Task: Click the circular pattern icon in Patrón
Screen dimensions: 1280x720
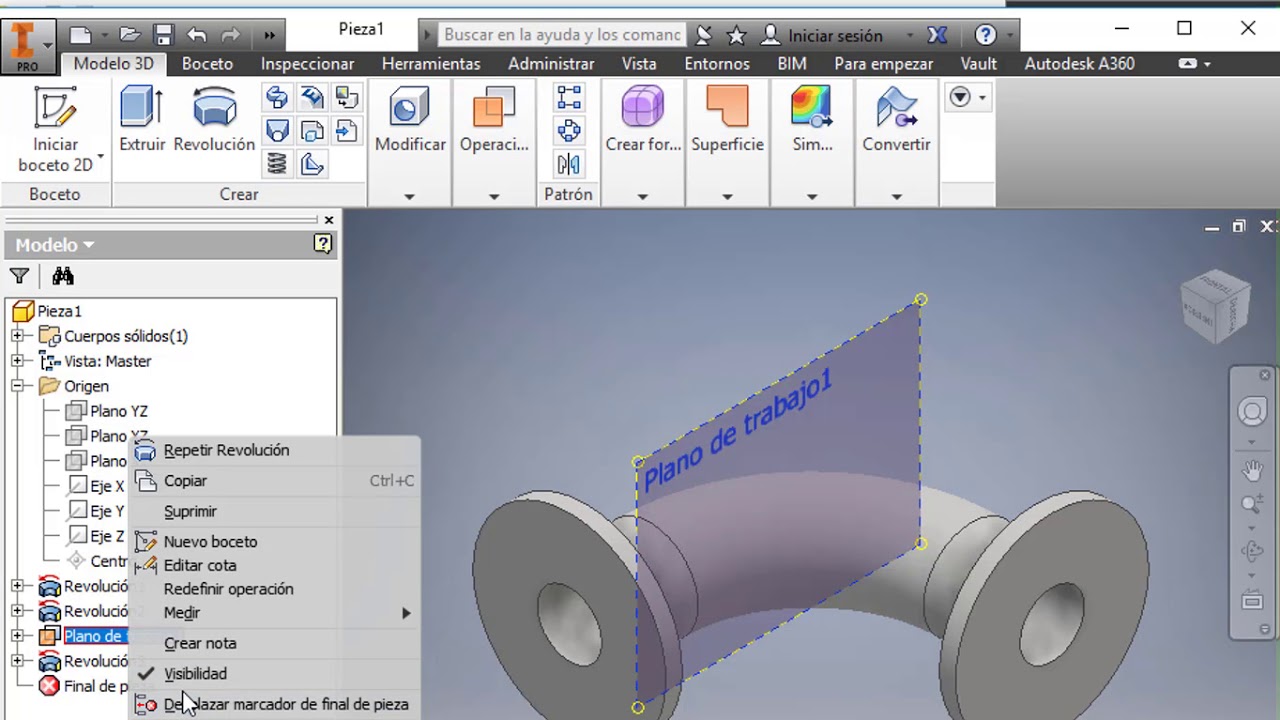Action: coord(569,130)
